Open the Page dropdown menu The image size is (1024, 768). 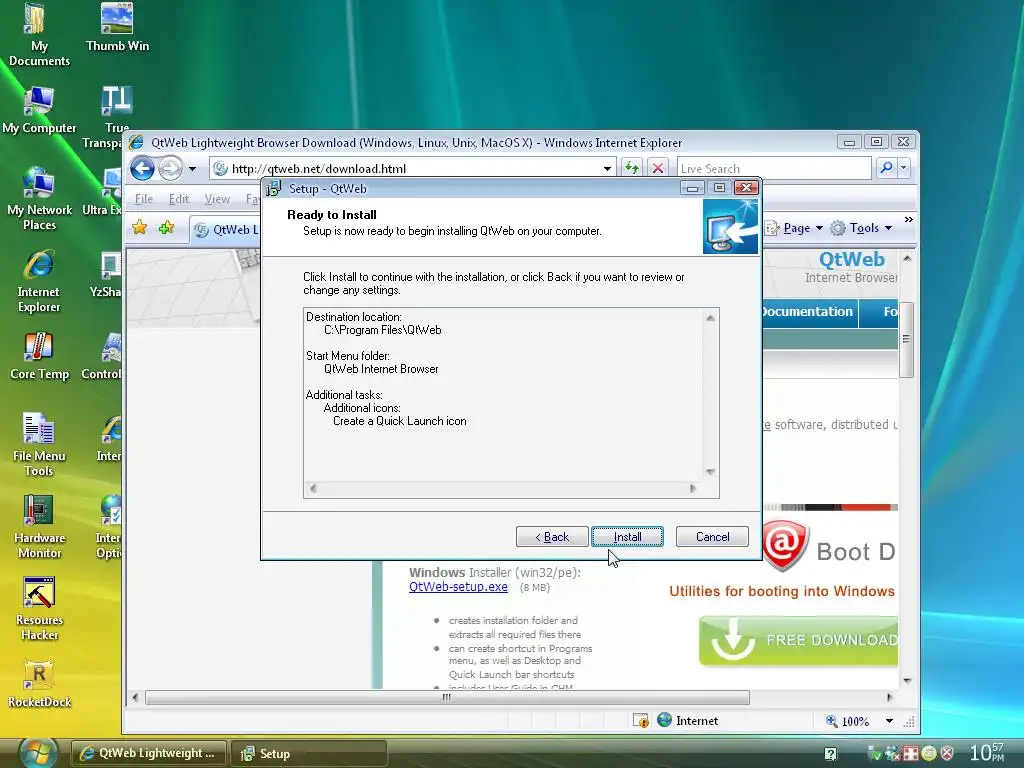pos(794,228)
